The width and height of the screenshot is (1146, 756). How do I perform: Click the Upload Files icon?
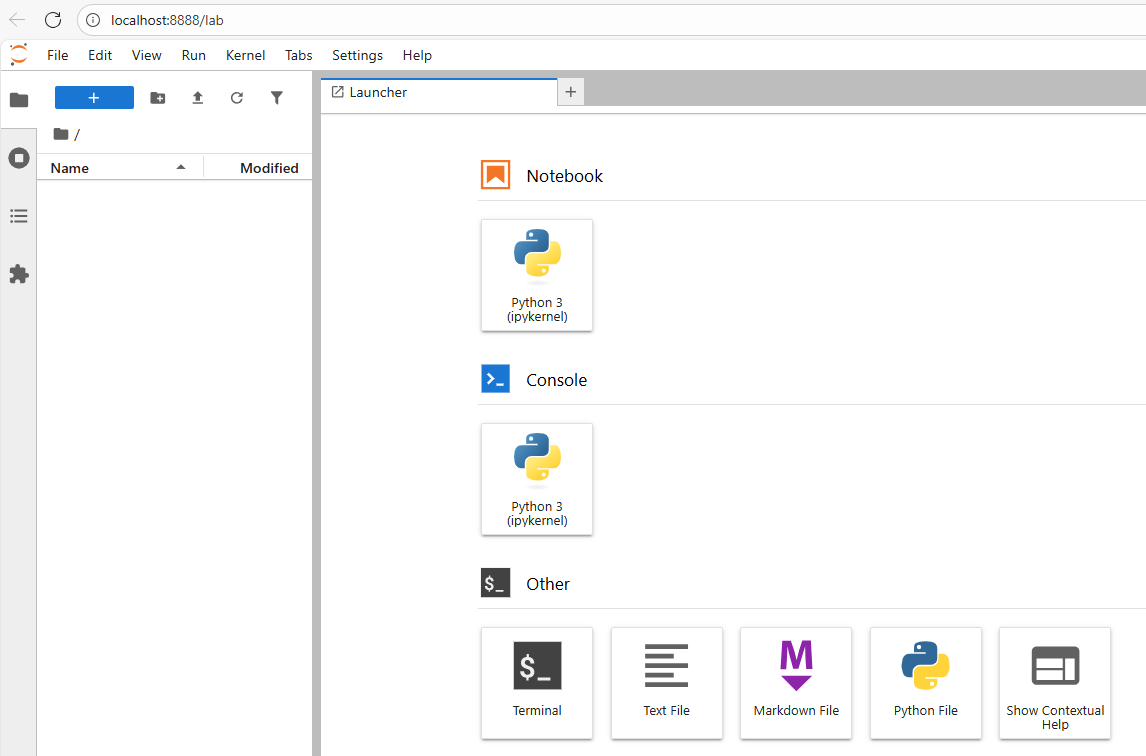click(197, 97)
